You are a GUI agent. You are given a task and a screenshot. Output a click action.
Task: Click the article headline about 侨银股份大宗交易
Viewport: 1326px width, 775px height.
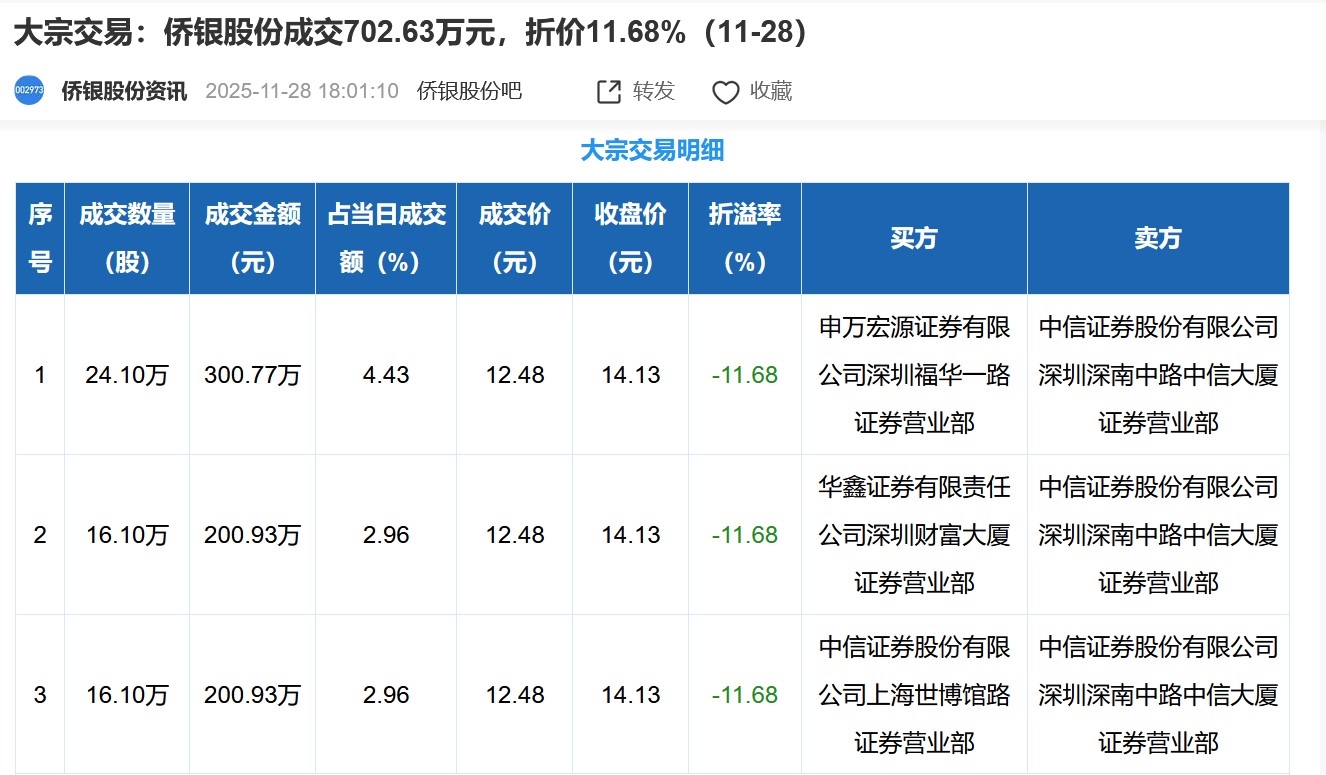411,32
